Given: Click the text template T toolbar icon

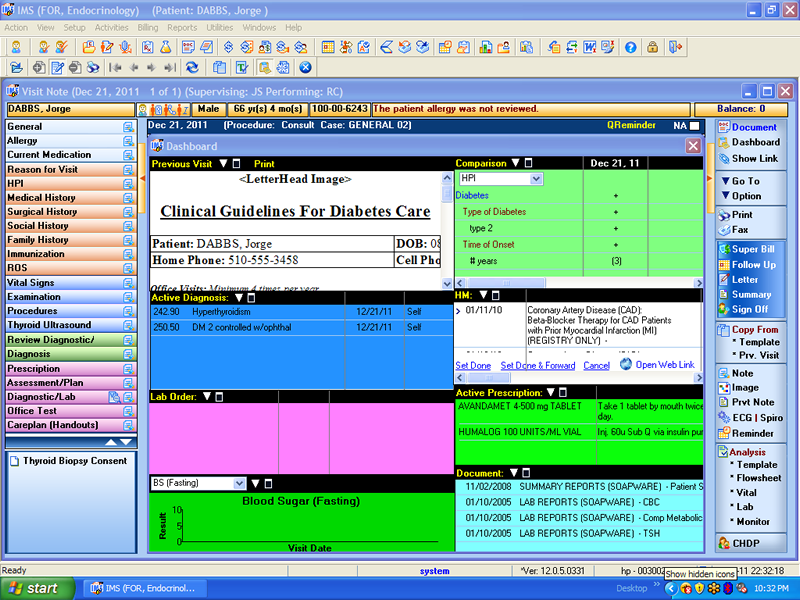Looking at the screenshot, I should point(241,67).
